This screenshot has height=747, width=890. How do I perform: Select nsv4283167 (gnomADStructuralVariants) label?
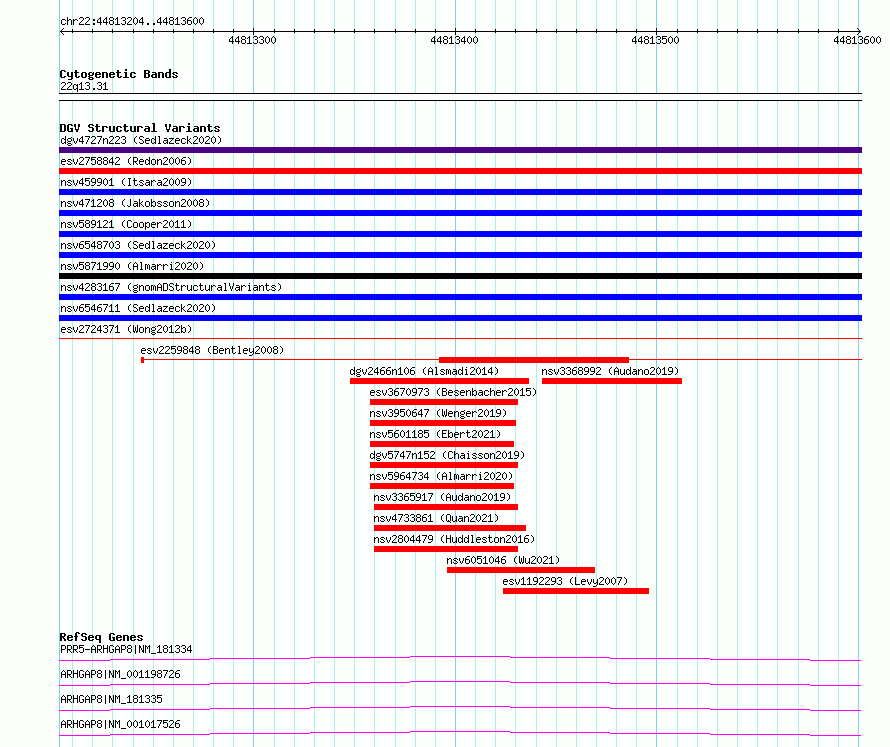point(171,287)
